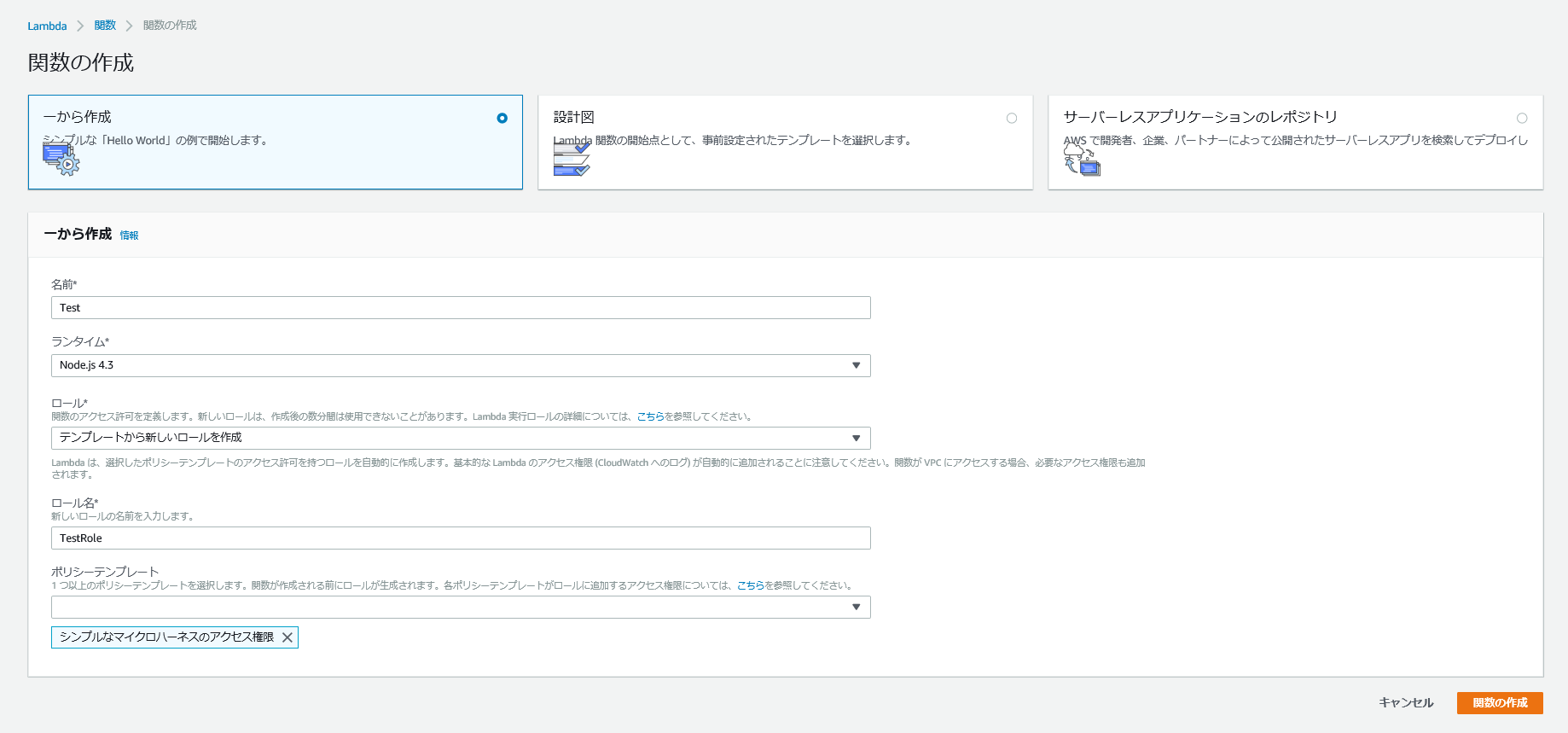The width and height of the screenshot is (1568, 733).
Task: Open the ロール template dropdown
Action: click(x=461, y=438)
